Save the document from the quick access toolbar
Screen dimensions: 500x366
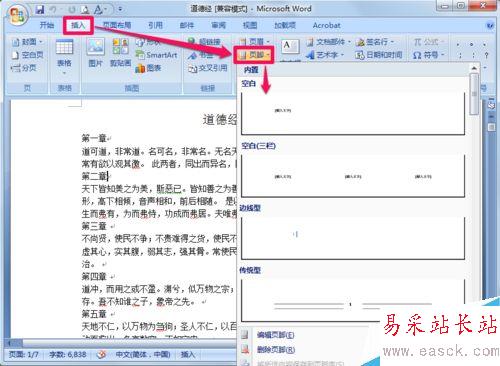[40, 9]
